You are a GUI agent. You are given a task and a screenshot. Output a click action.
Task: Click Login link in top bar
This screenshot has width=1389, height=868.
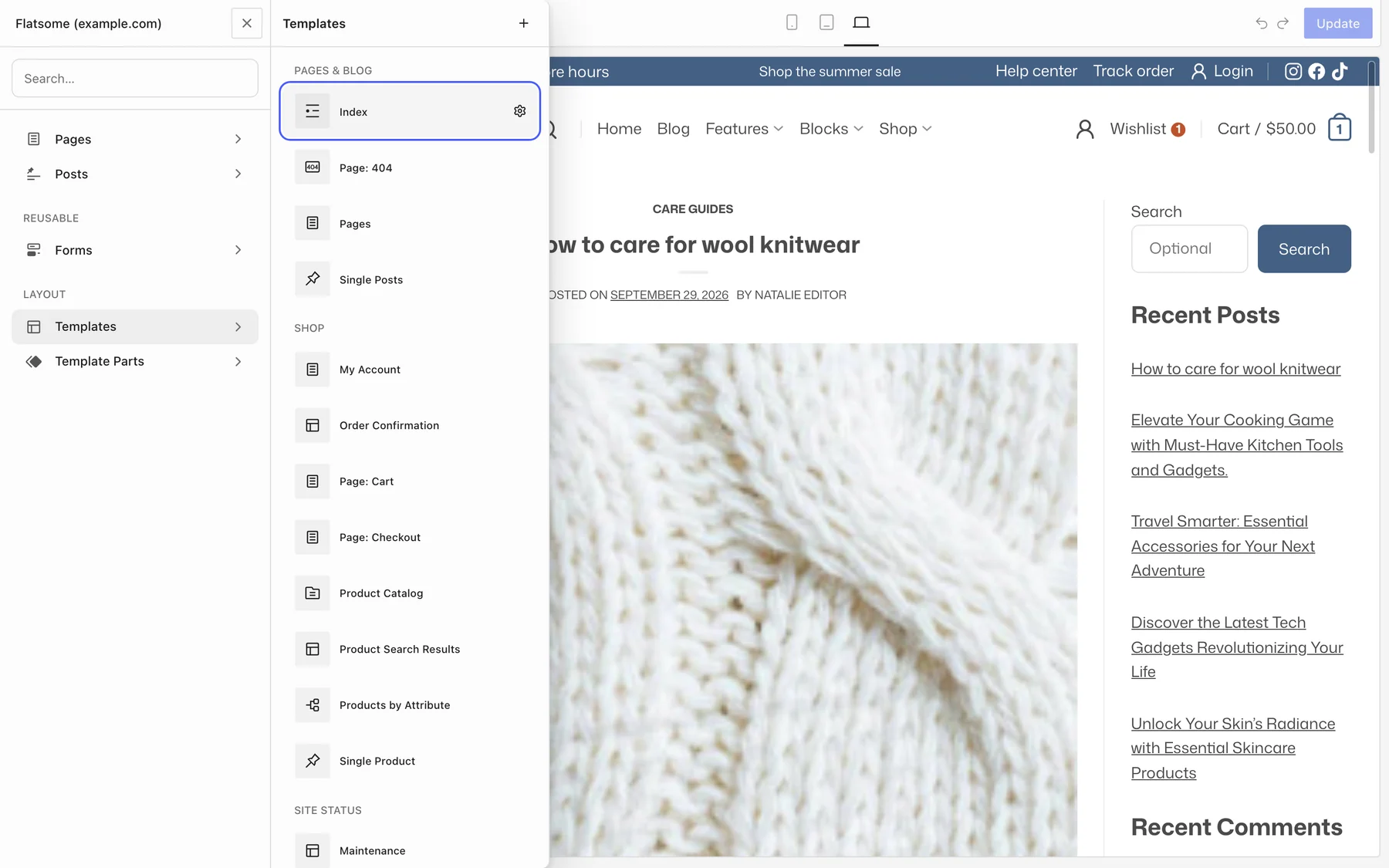[x=1222, y=71]
